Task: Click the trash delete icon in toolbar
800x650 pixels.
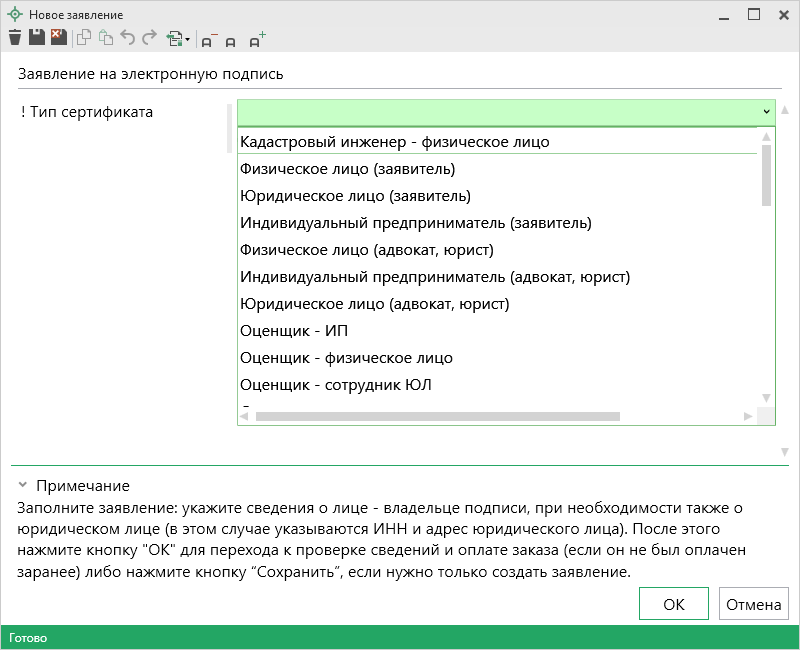Action: coord(14,39)
